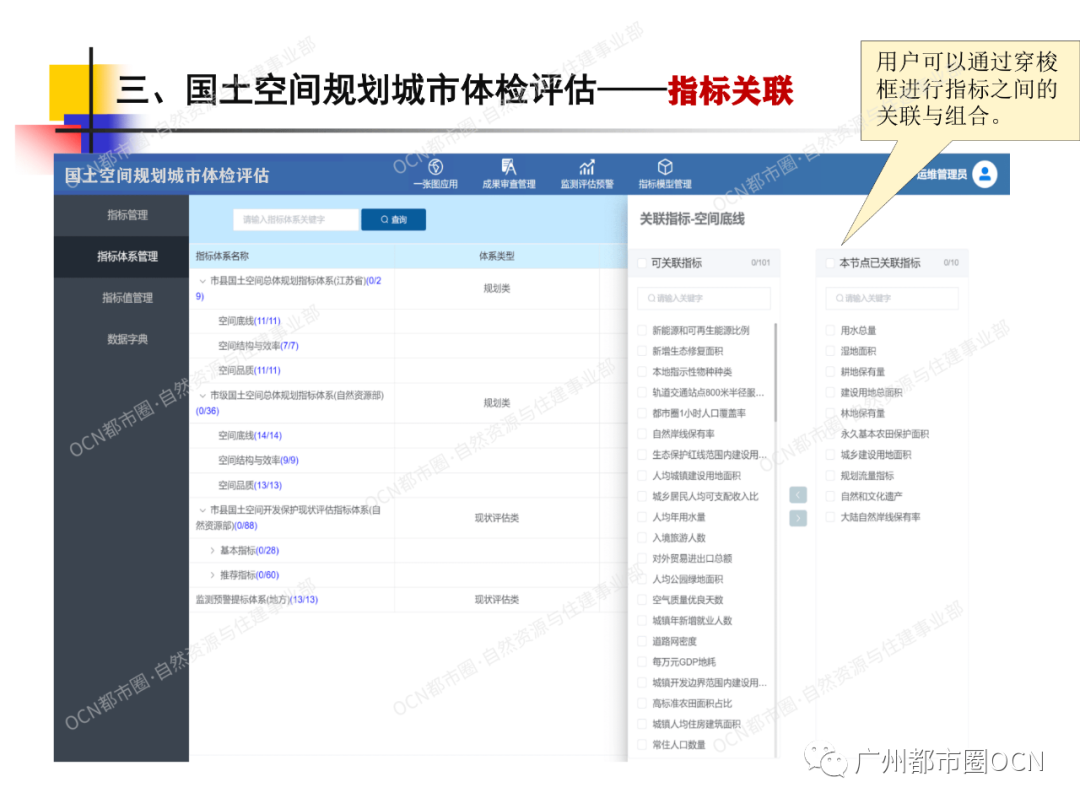Click the 体系类型 column header
Viewport: 1080px width, 809px height.
(497, 256)
